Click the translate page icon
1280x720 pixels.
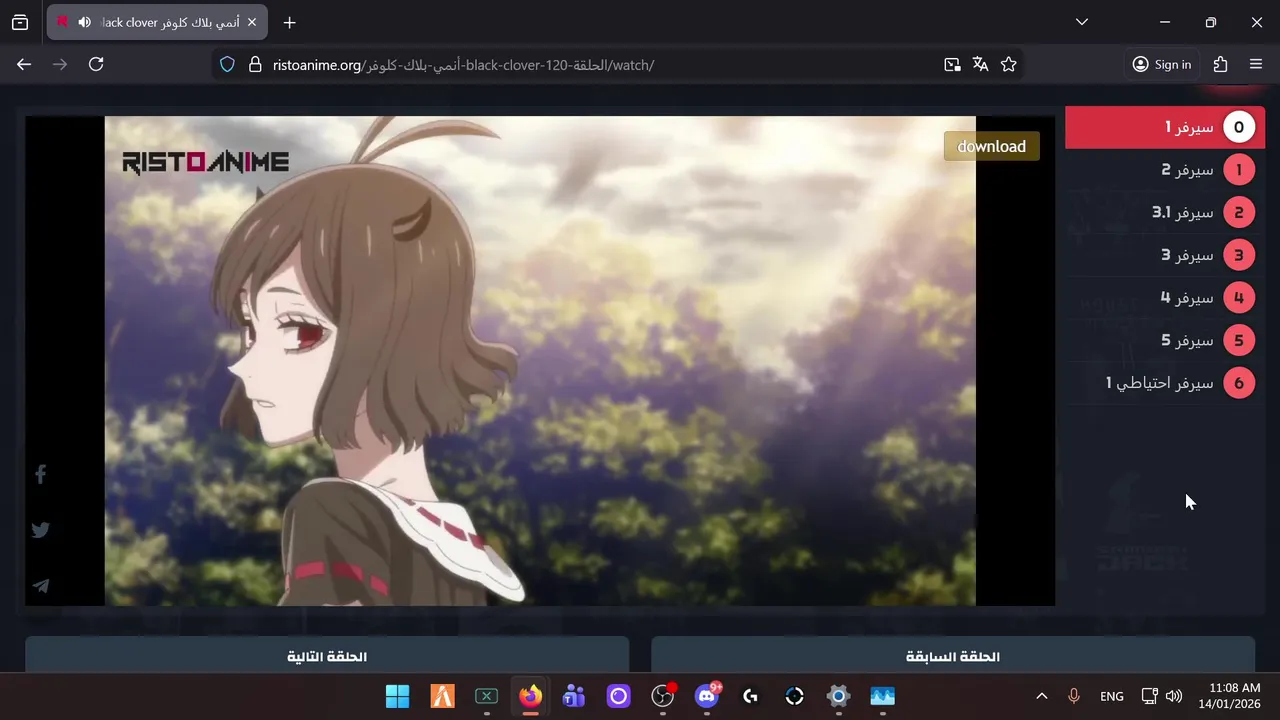pos(980,65)
